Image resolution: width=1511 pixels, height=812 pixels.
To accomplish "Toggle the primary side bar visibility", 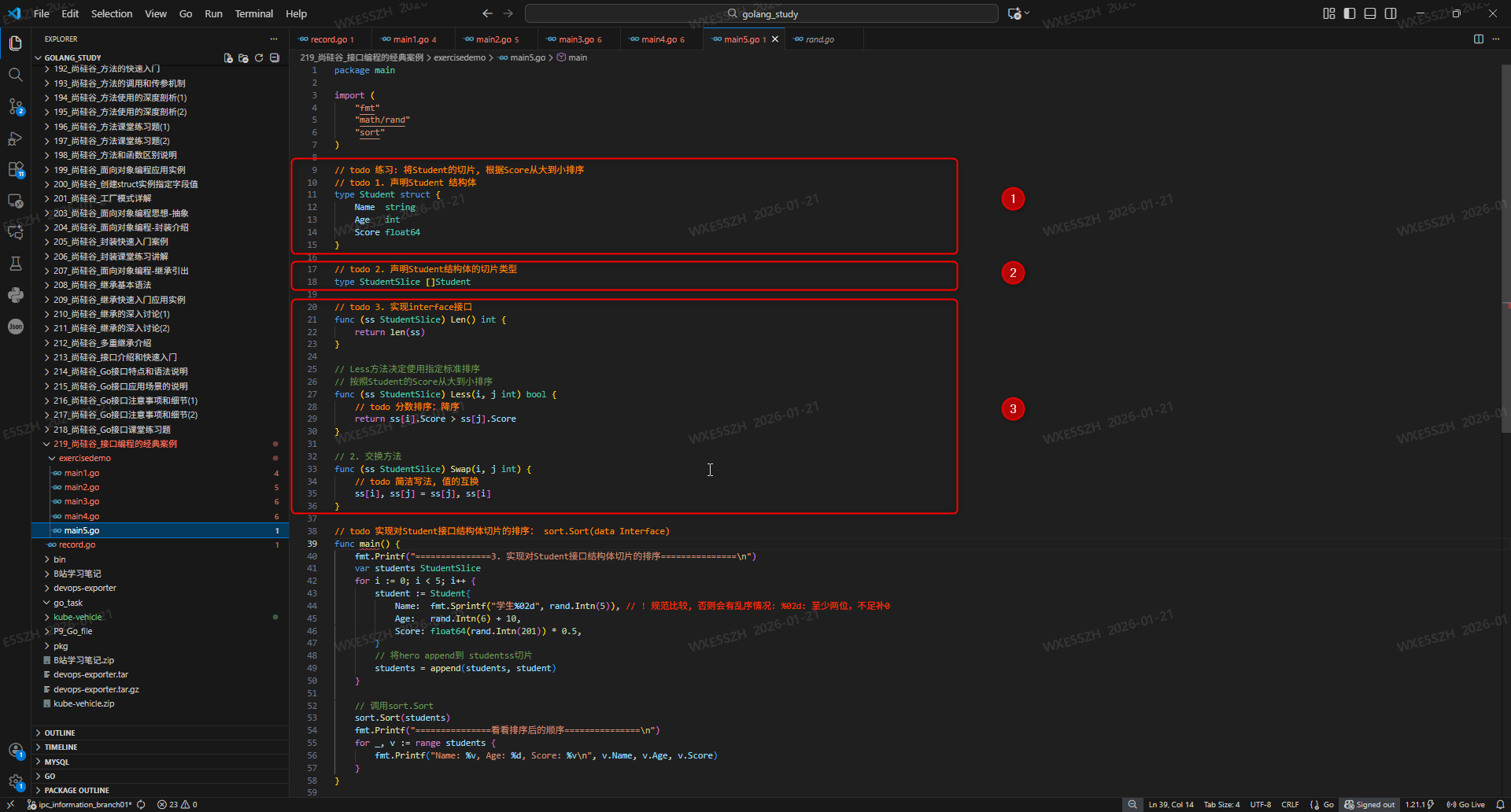I will [x=1350, y=13].
